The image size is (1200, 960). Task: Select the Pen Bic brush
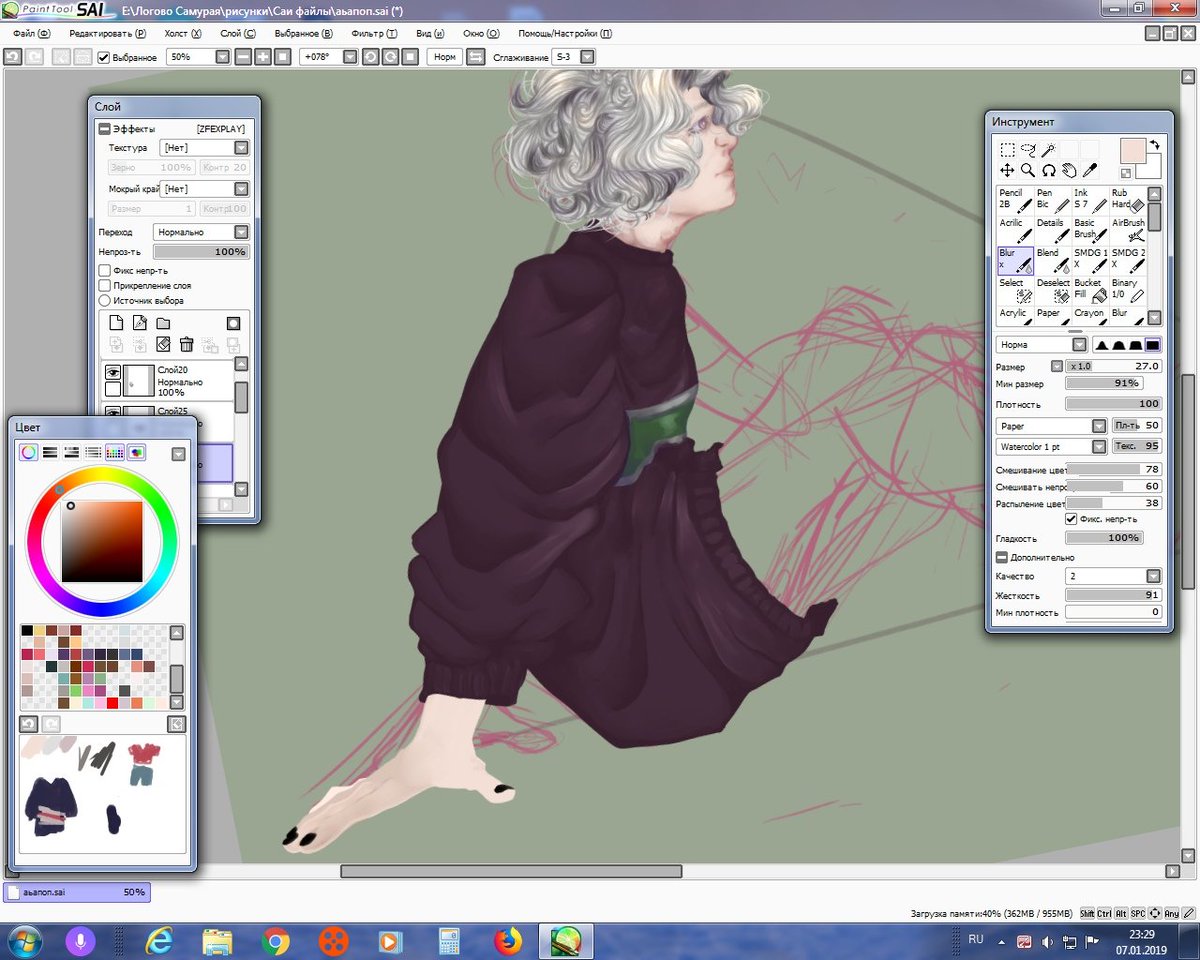tap(1053, 199)
